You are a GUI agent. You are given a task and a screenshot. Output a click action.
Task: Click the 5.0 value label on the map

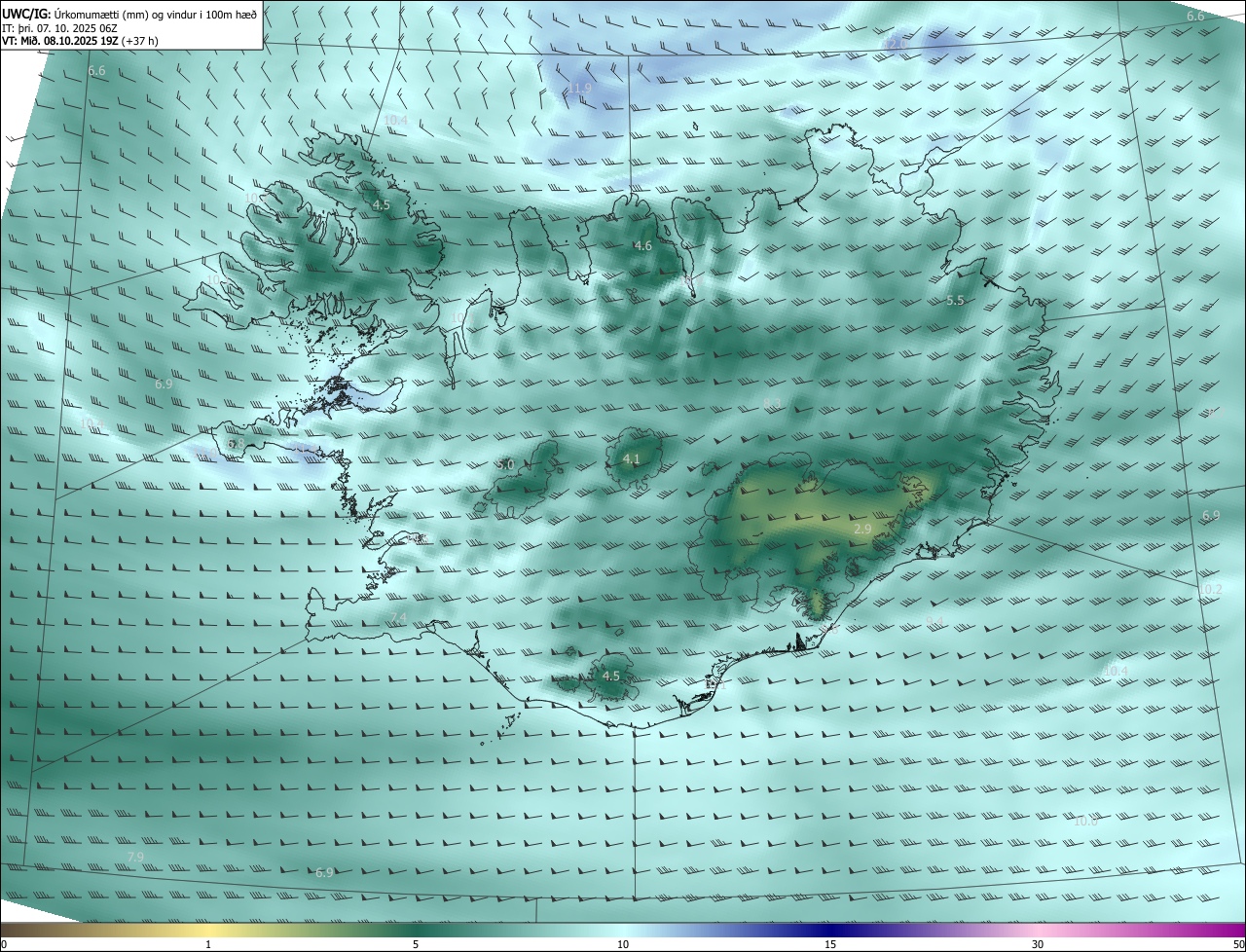(505, 465)
